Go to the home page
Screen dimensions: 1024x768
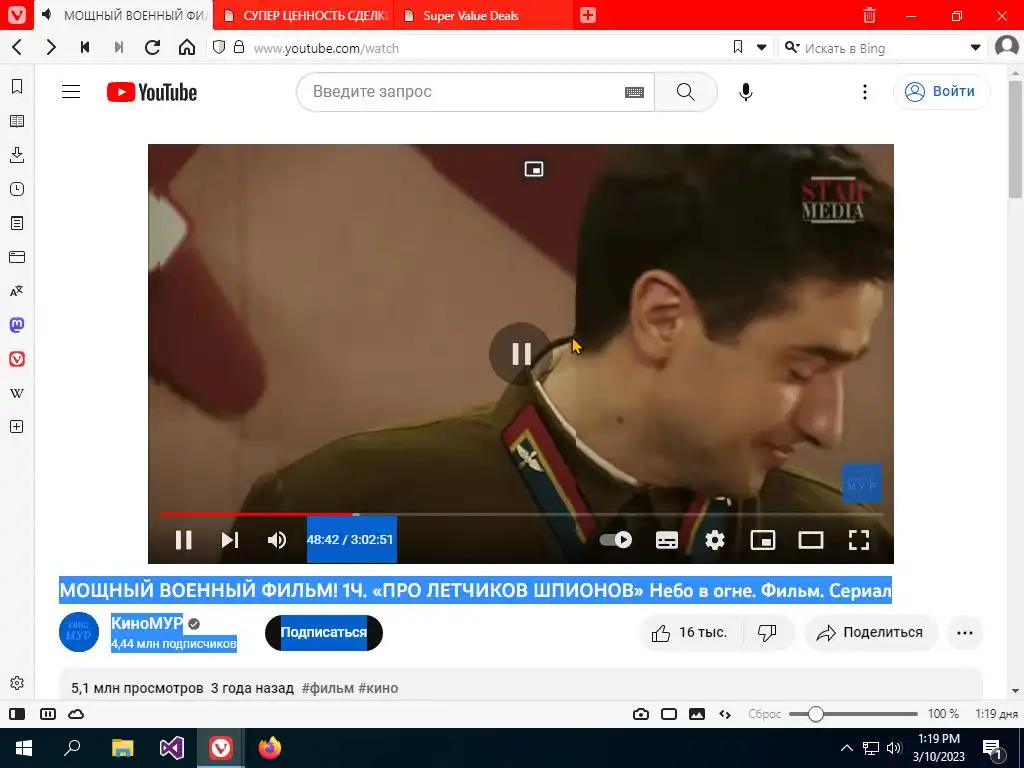tap(187, 47)
